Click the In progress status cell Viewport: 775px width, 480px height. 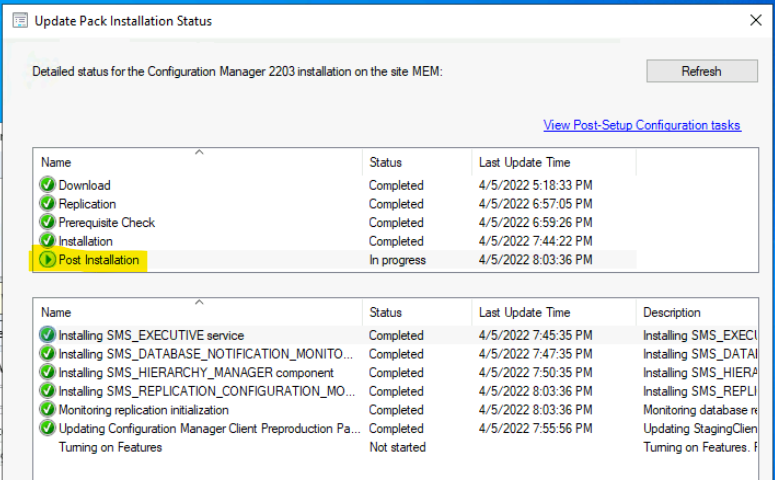click(x=397, y=260)
